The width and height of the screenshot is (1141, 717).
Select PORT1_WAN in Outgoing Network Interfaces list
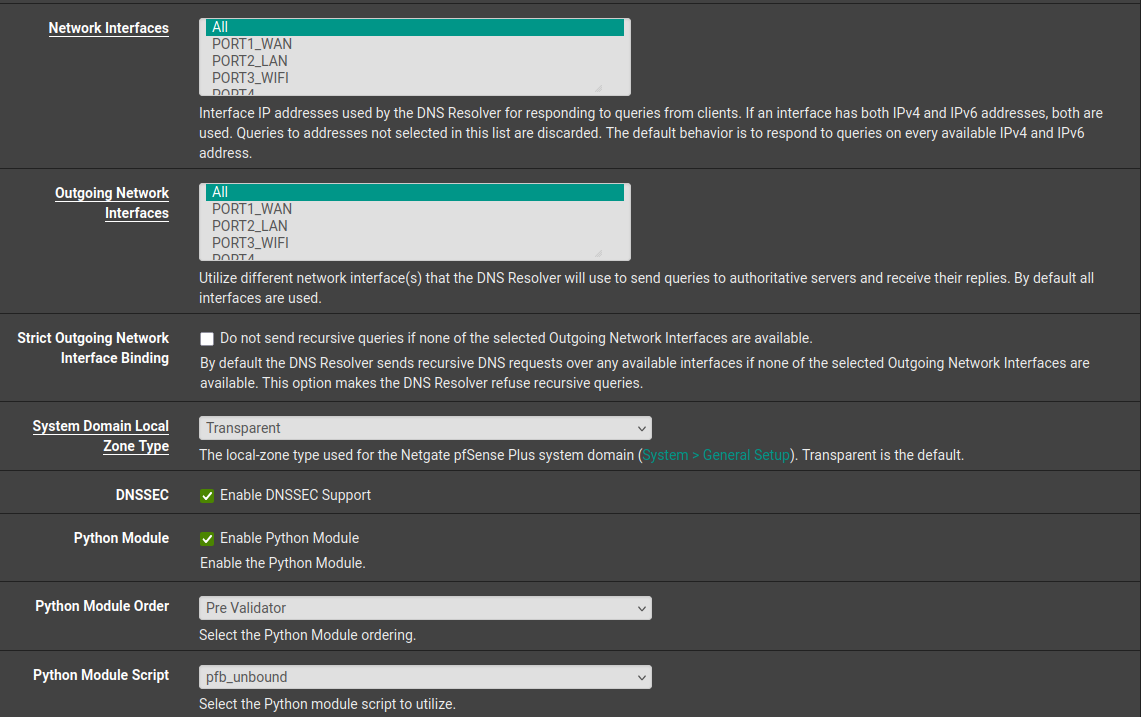pyautogui.click(x=414, y=209)
